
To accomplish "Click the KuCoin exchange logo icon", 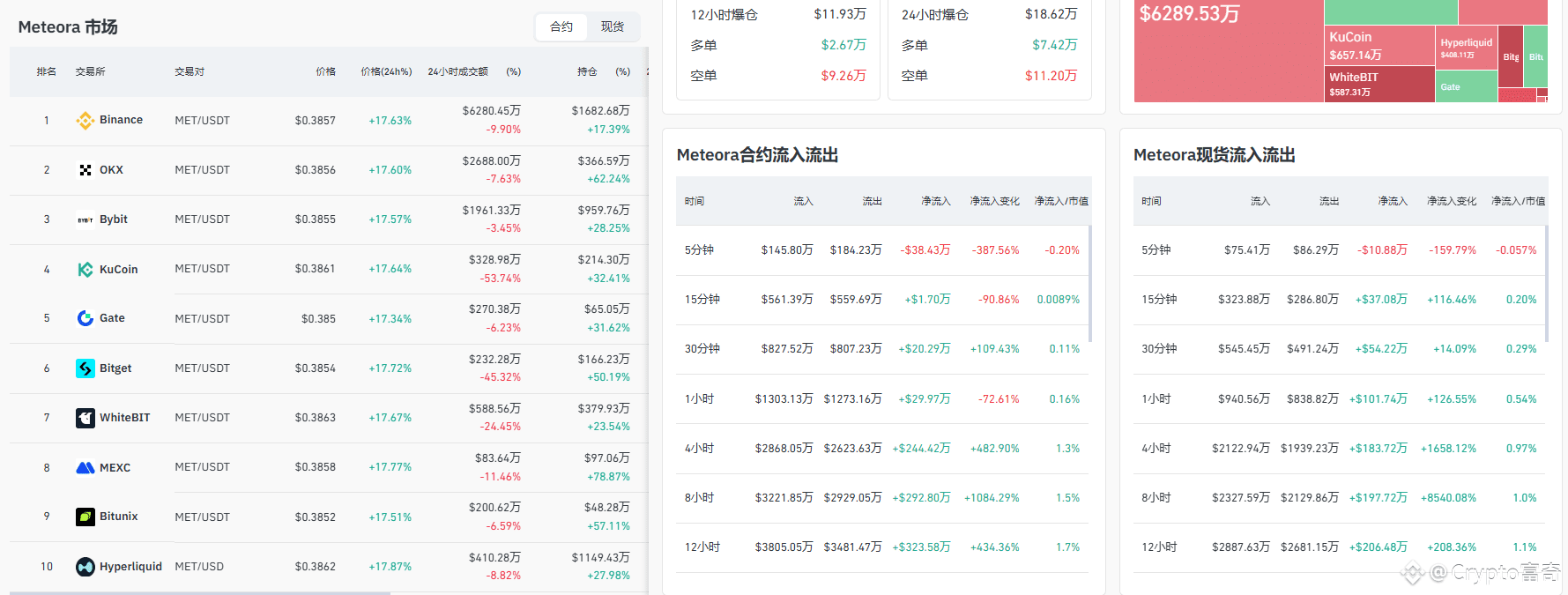I will coord(85,270).
